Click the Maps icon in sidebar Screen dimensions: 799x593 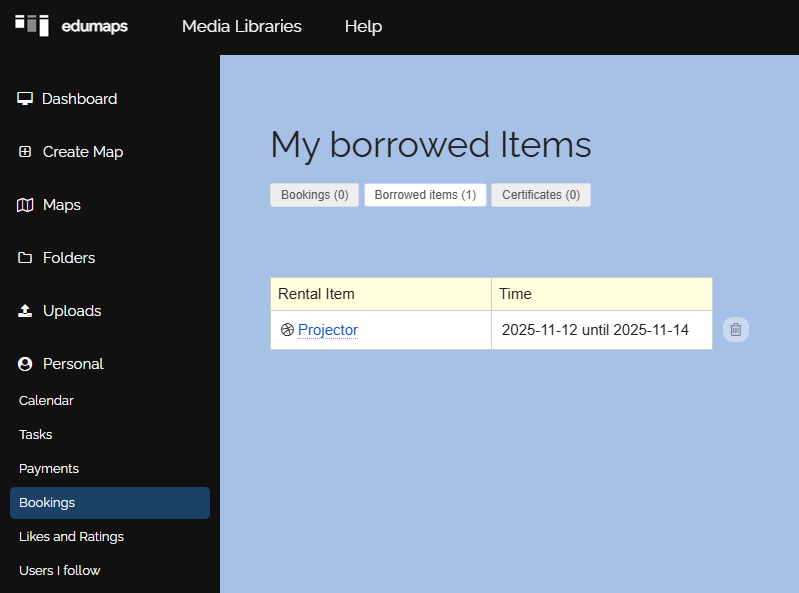26,205
